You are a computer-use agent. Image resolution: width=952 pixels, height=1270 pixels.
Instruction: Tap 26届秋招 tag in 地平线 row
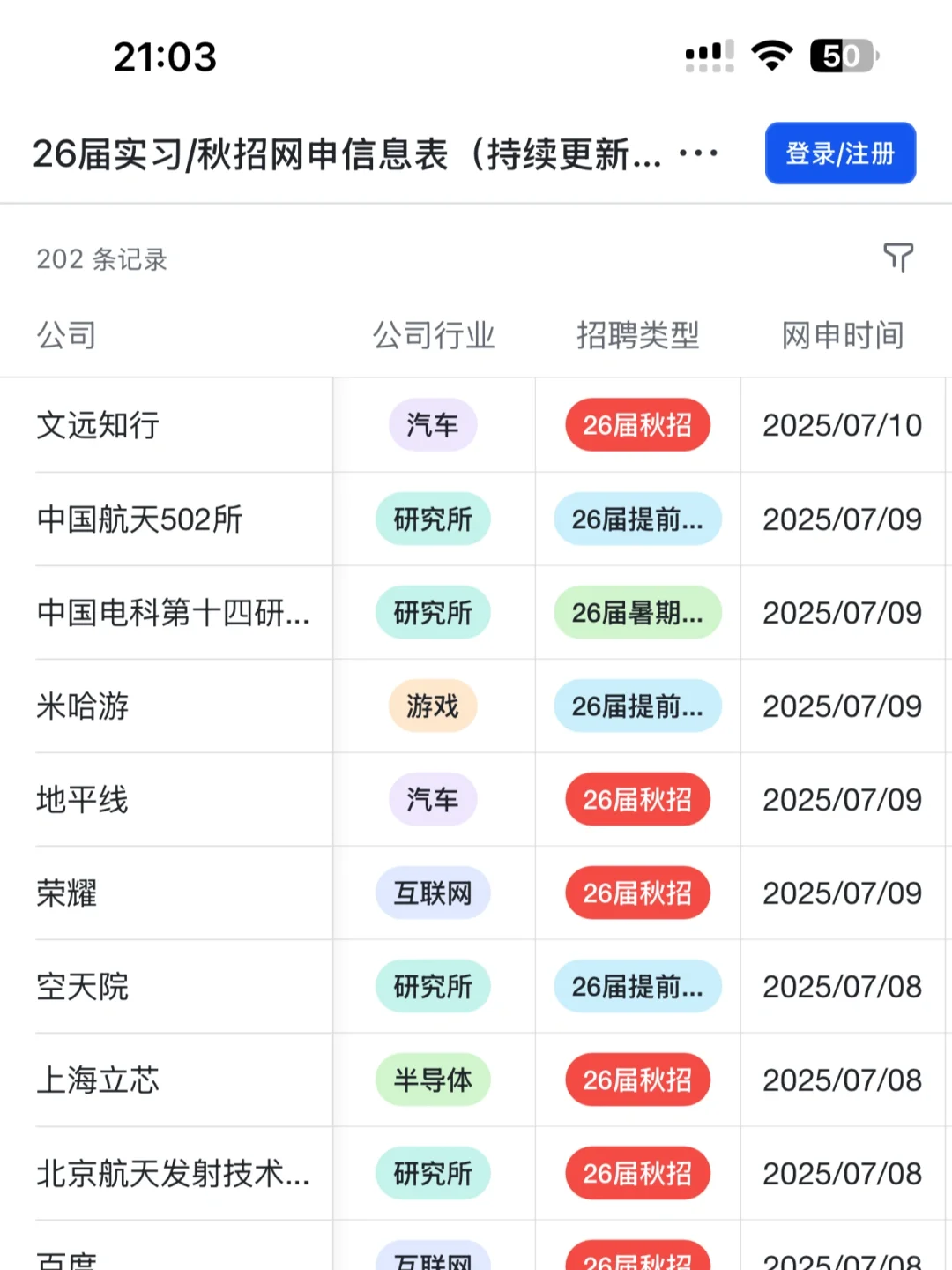(637, 799)
